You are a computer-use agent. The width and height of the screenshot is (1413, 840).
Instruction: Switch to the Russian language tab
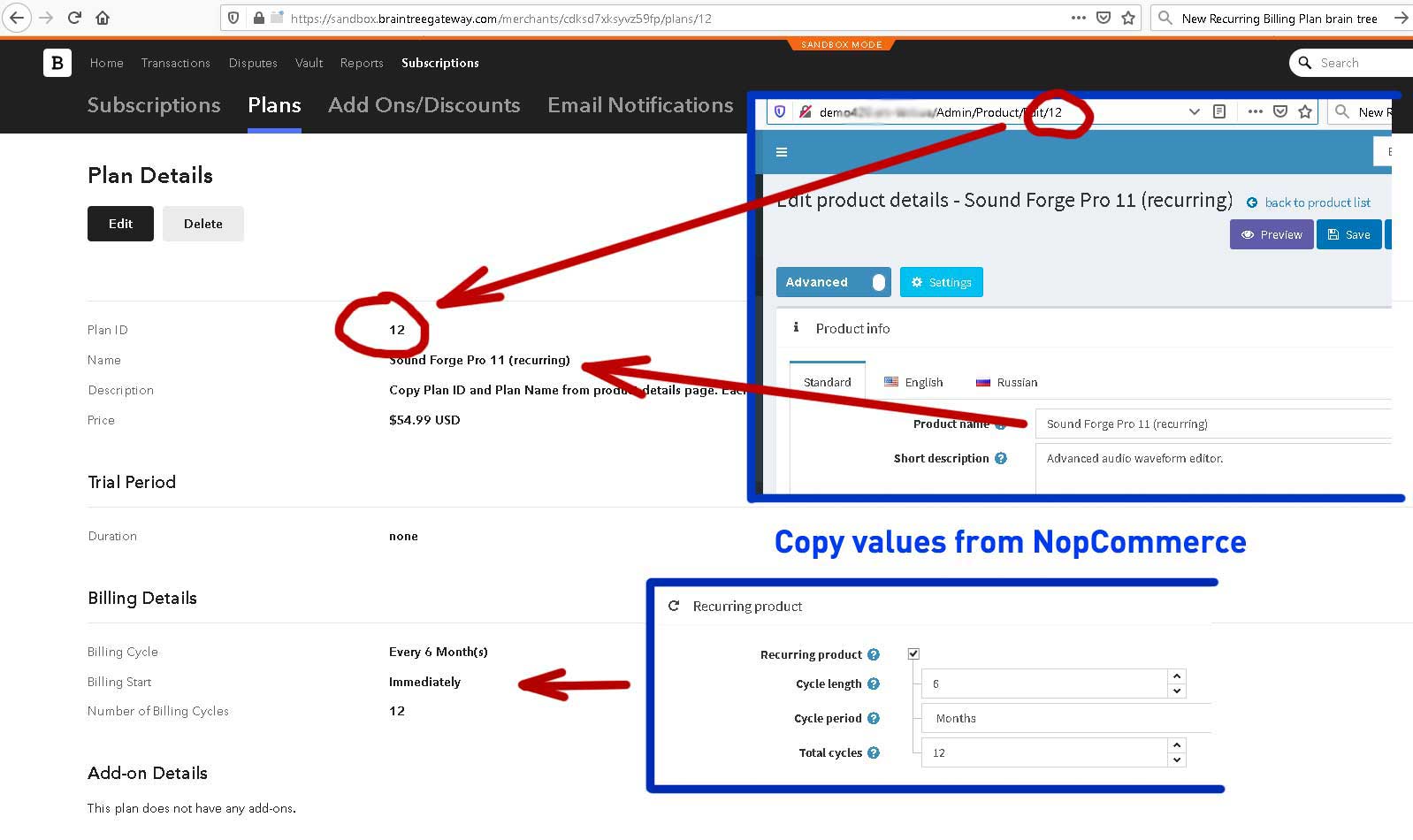(x=1007, y=382)
